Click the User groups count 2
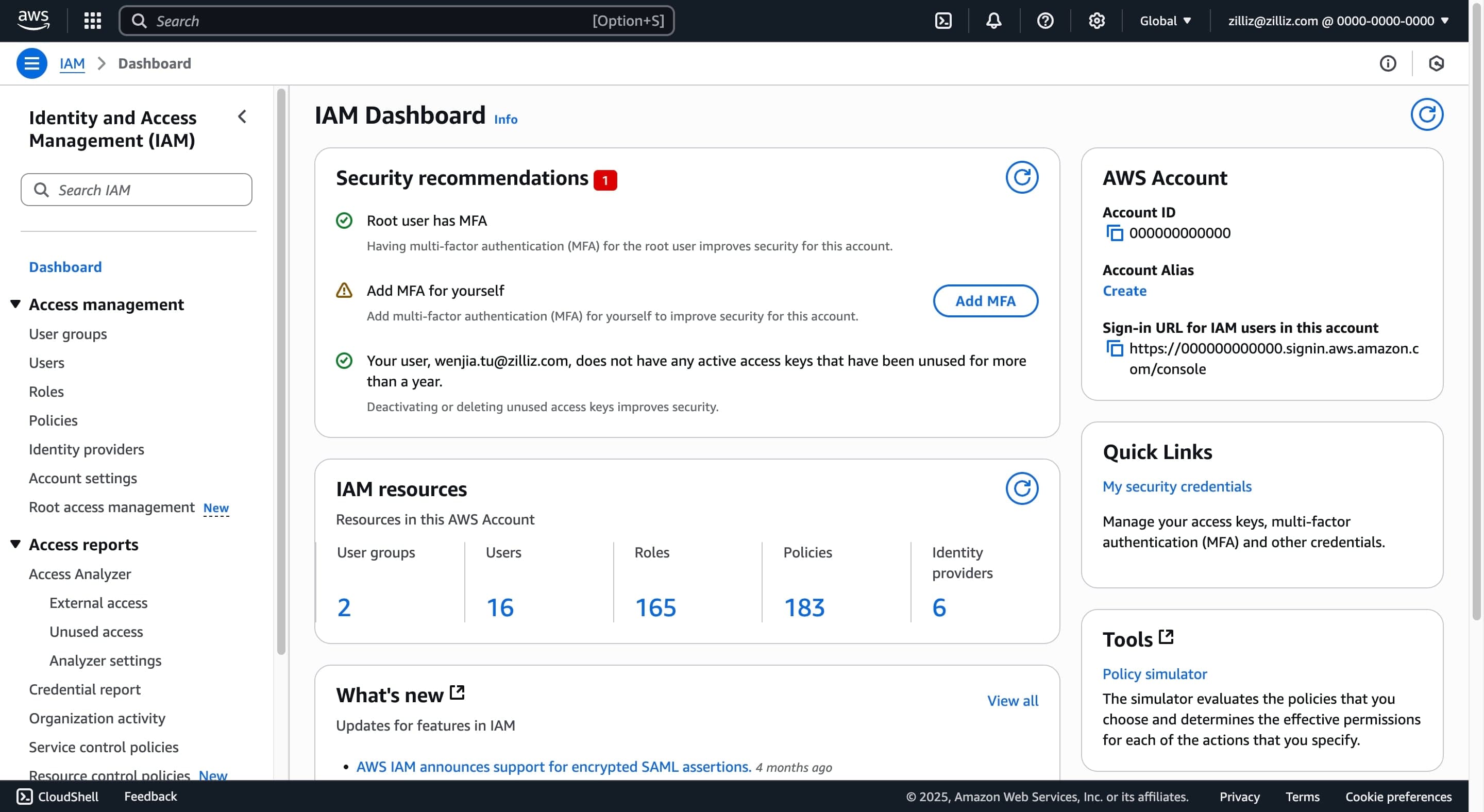1484x812 pixels. pyautogui.click(x=344, y=607)
